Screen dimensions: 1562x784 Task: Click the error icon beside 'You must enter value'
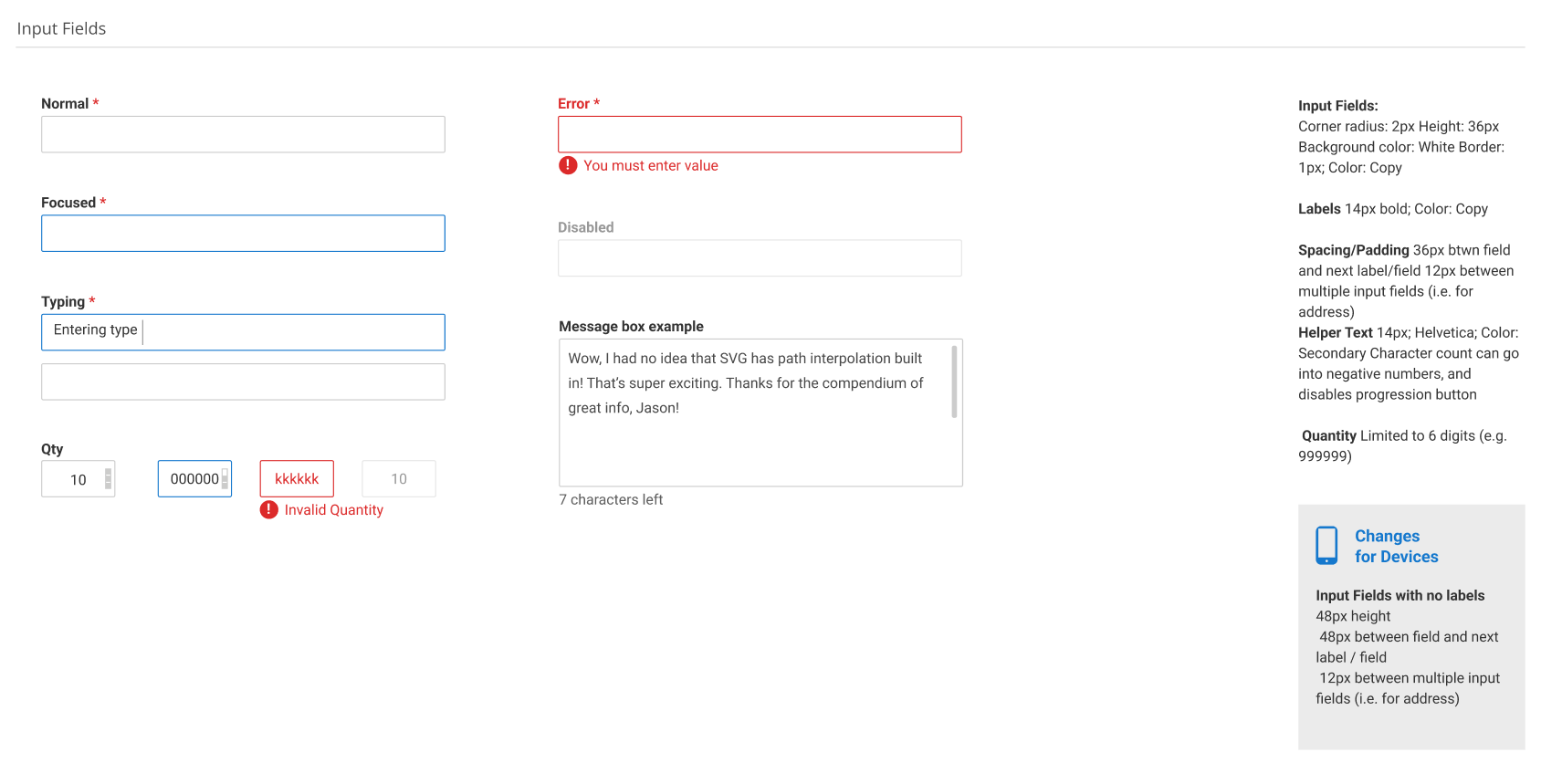568,165
